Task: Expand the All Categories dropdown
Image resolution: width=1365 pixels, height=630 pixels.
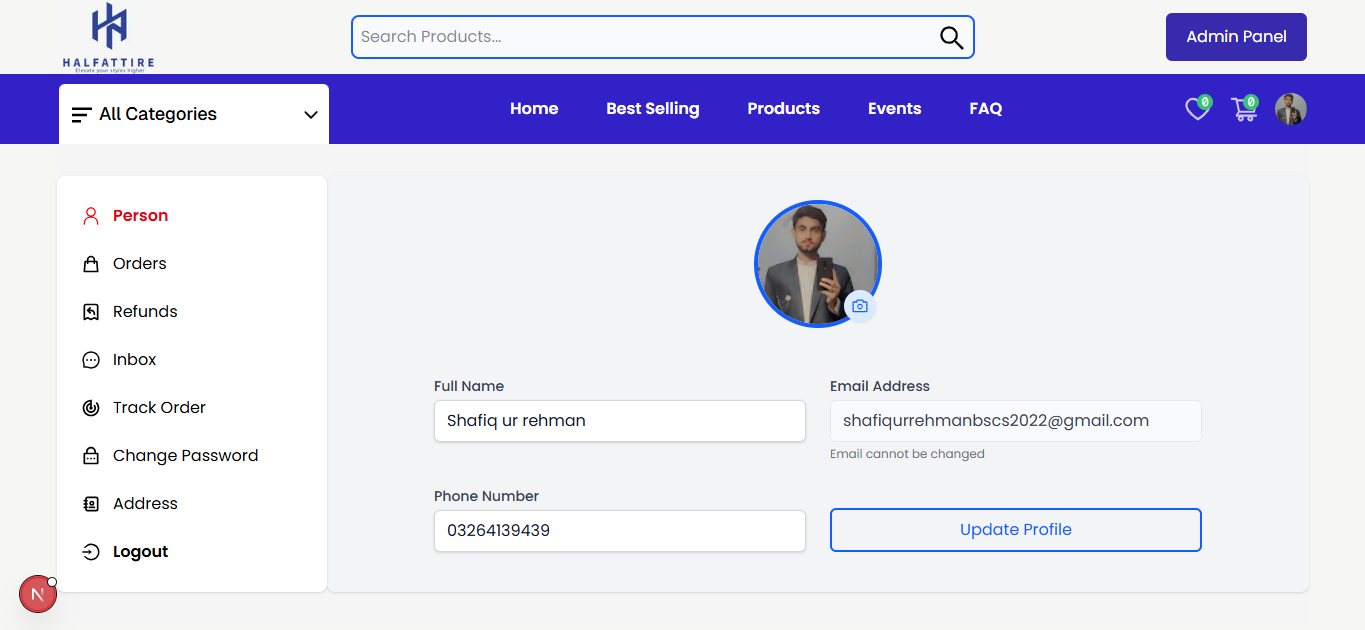Action: click(193, 114)
